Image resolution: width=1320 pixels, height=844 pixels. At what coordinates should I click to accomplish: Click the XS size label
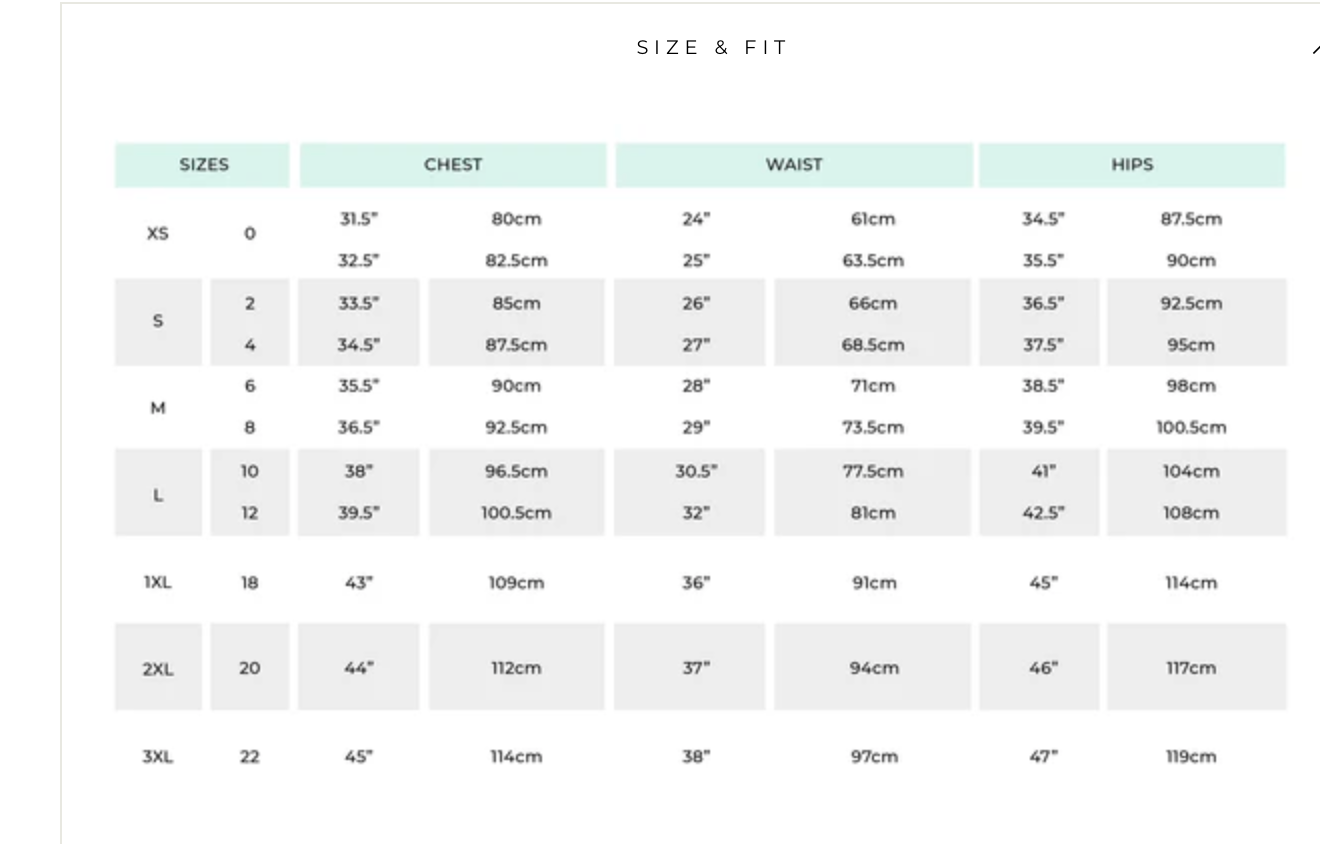pyautogui.click(x=158, y=234)
